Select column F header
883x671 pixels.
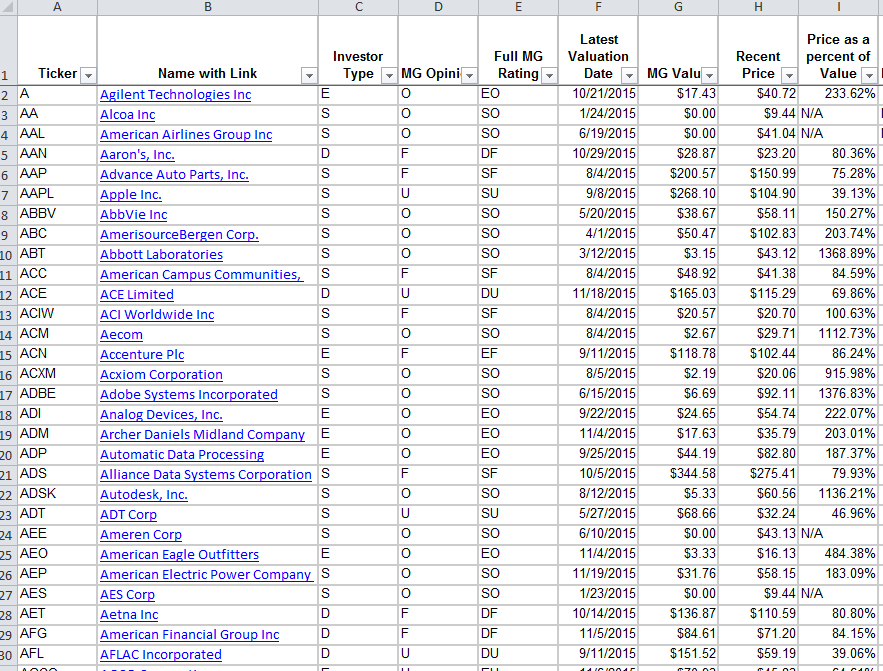coord(599,7)
